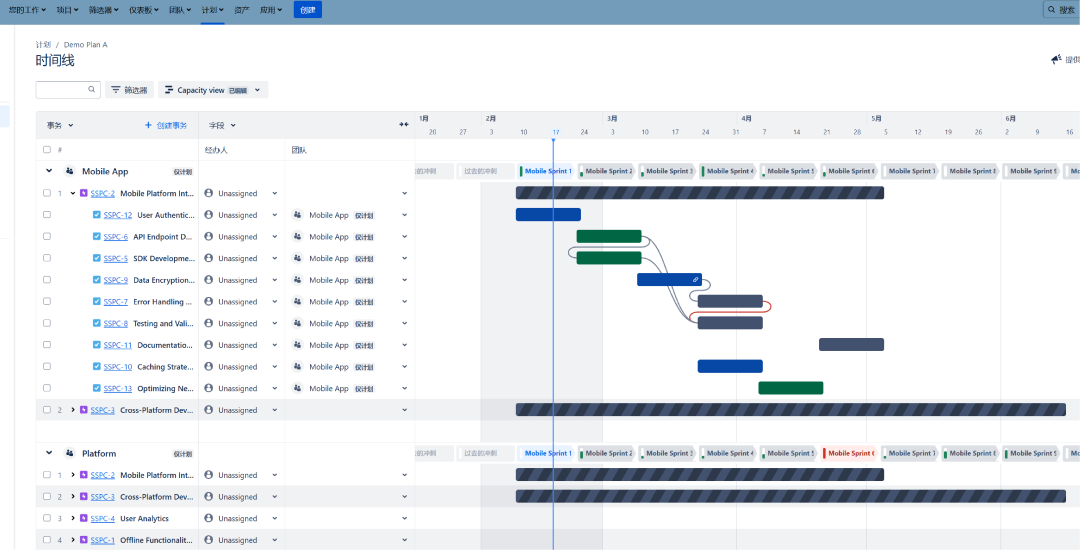Open the 字段 fields dropdown
Viewport: 1080px width, 550px height.
[222, 125]
